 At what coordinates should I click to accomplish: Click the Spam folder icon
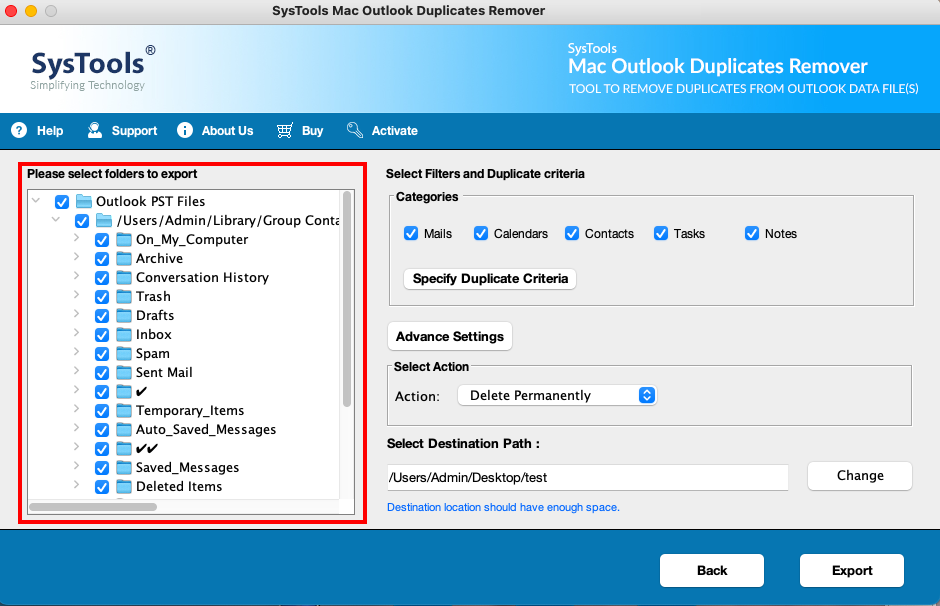pyautogui.click(x=124, y=354)
